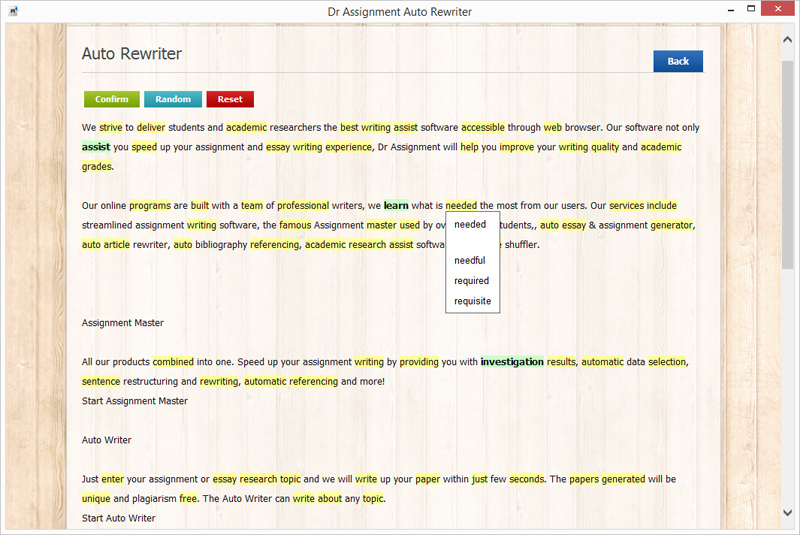
Task: Click the red Reset button
Action: click(230, 99)
